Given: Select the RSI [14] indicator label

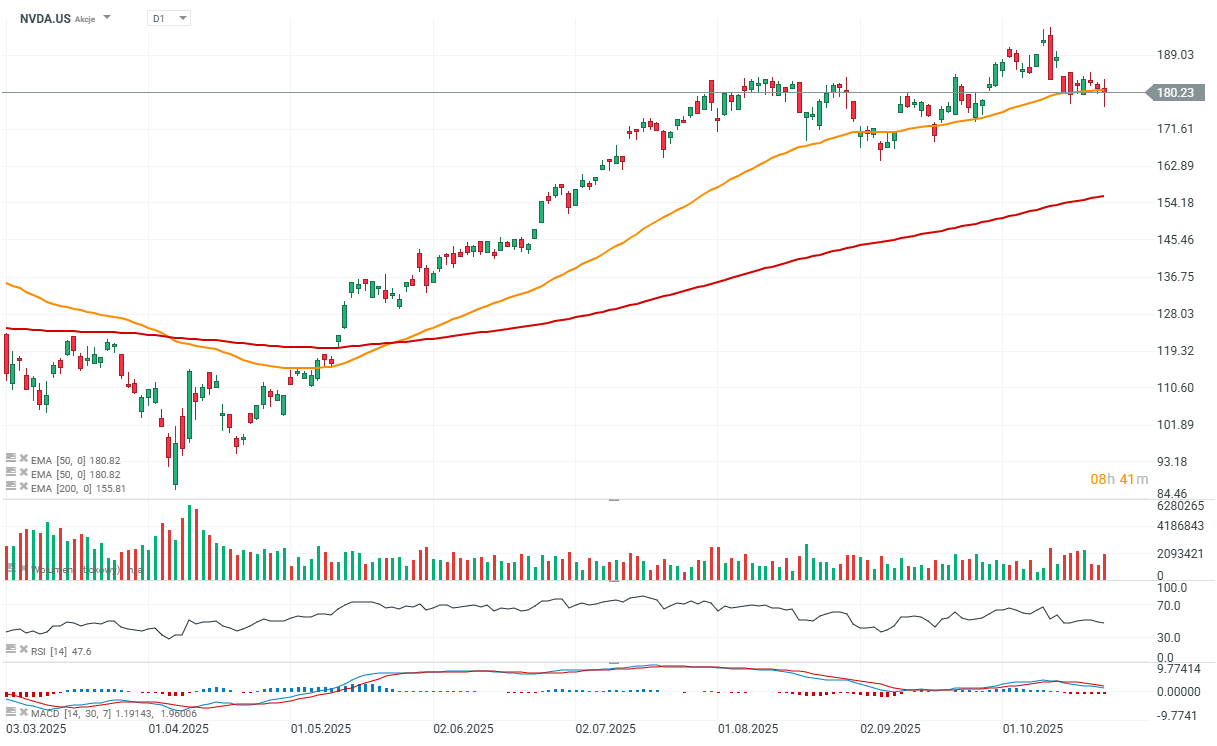Looking at the screenshot, I should (51, 651).
